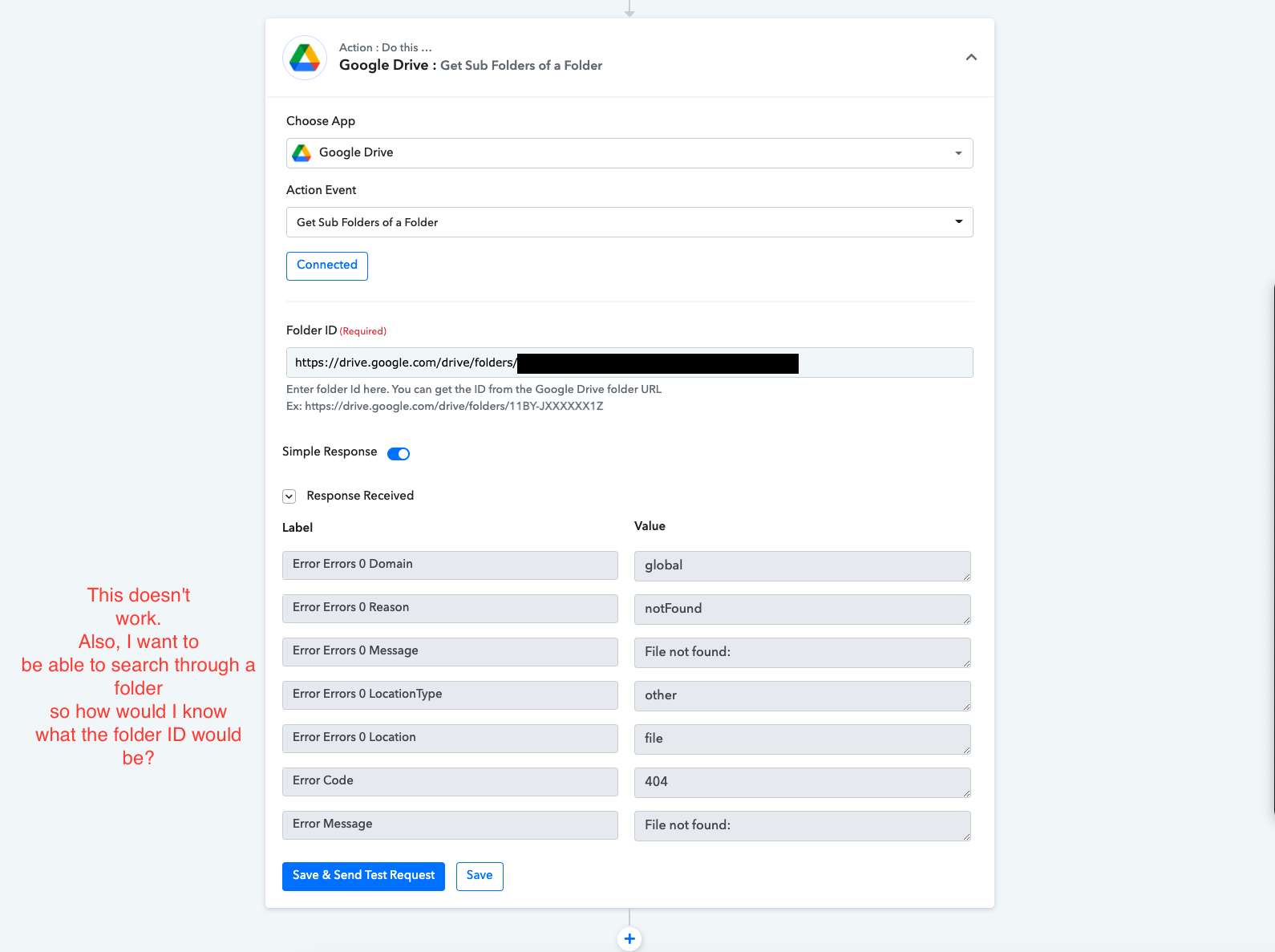
Task: Click the example folder URL help text
Action: 445,407
